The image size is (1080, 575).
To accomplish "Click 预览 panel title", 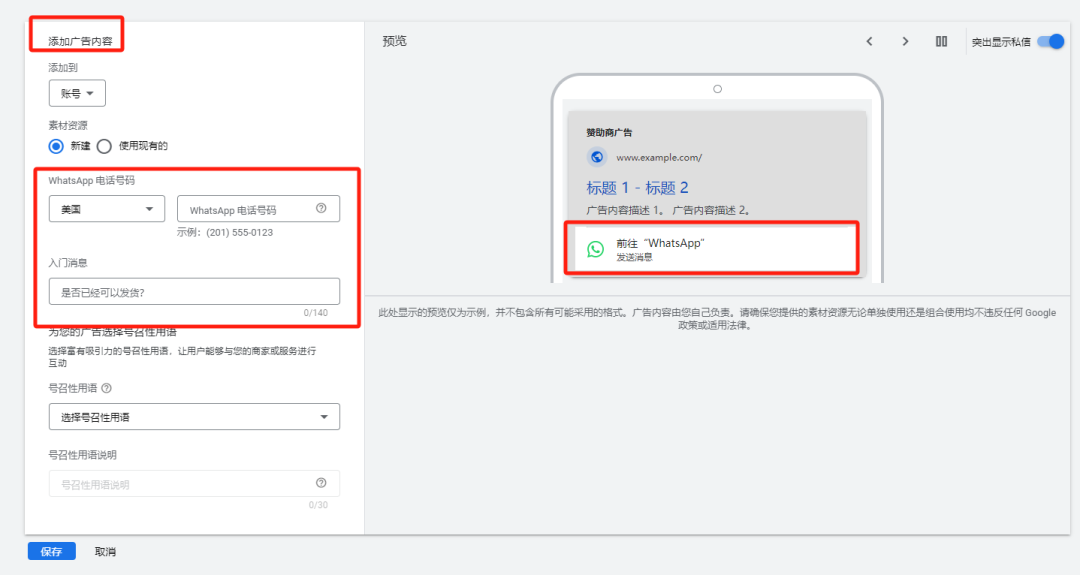I will 395,41.
